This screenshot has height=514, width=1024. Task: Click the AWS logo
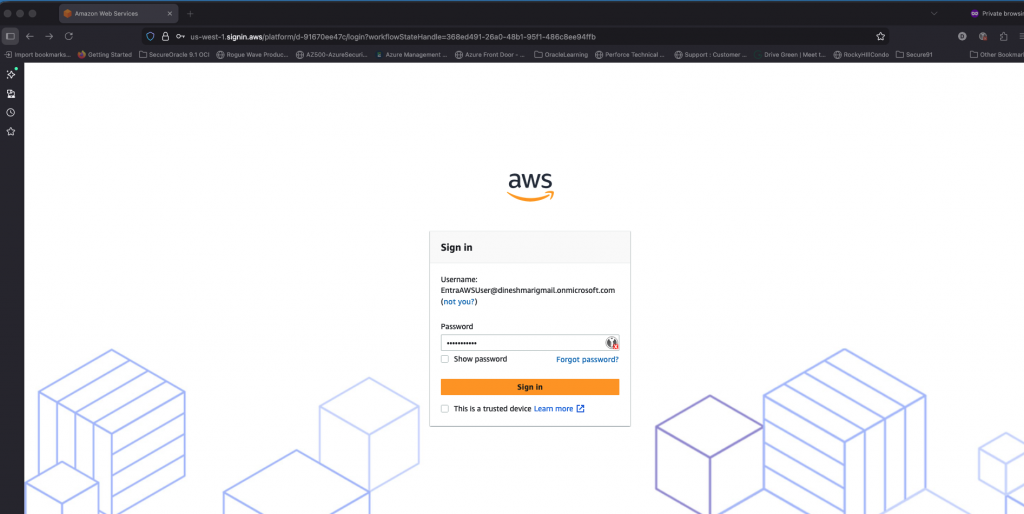click(x=530, y=186)
